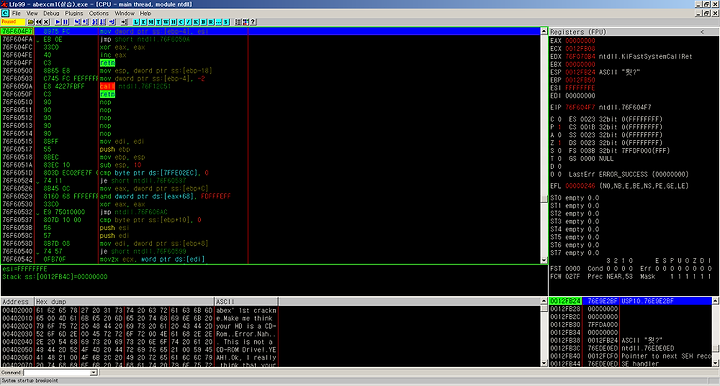Click the hex dump scrollbar down arrow
The image size is (720, 386).
[x=544, y=363]
